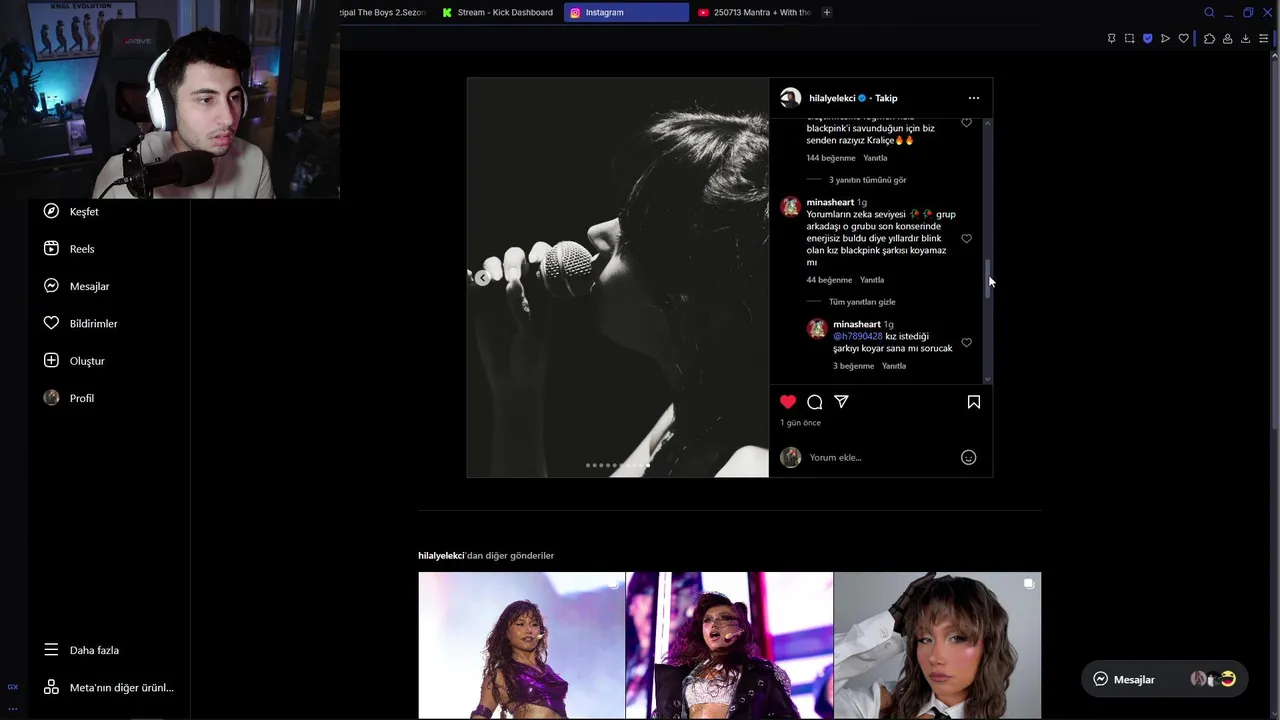Open the browser account profile icon
Image resolution: width=1280 pixels, height=720 pixels.
[x=1227, y=38]
